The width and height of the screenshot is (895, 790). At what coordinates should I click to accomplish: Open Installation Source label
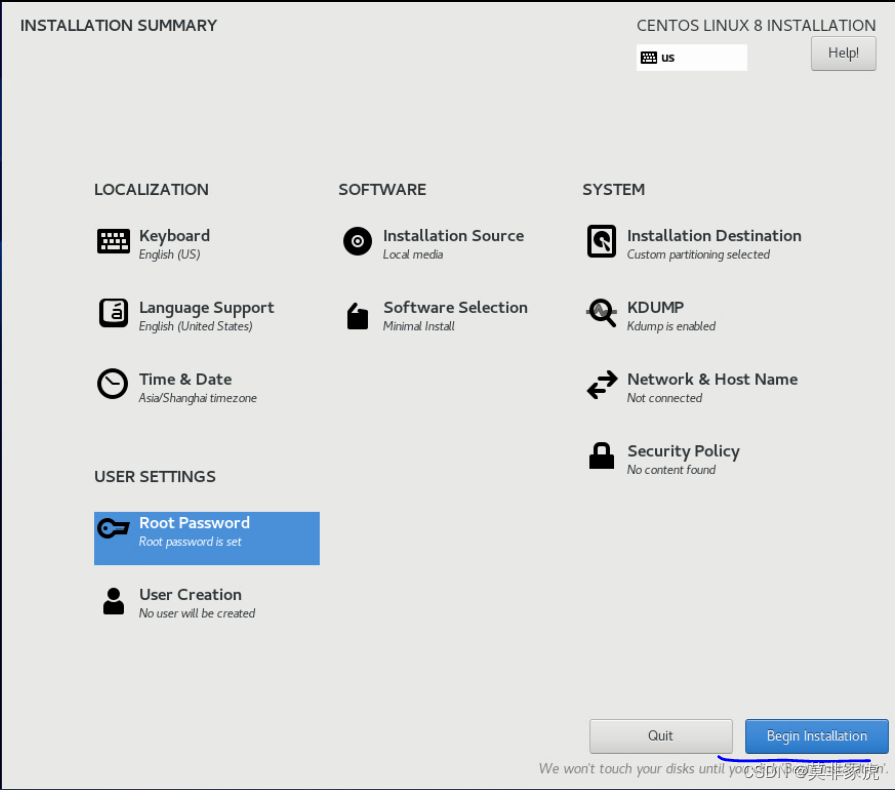click(x=453, y=236)
